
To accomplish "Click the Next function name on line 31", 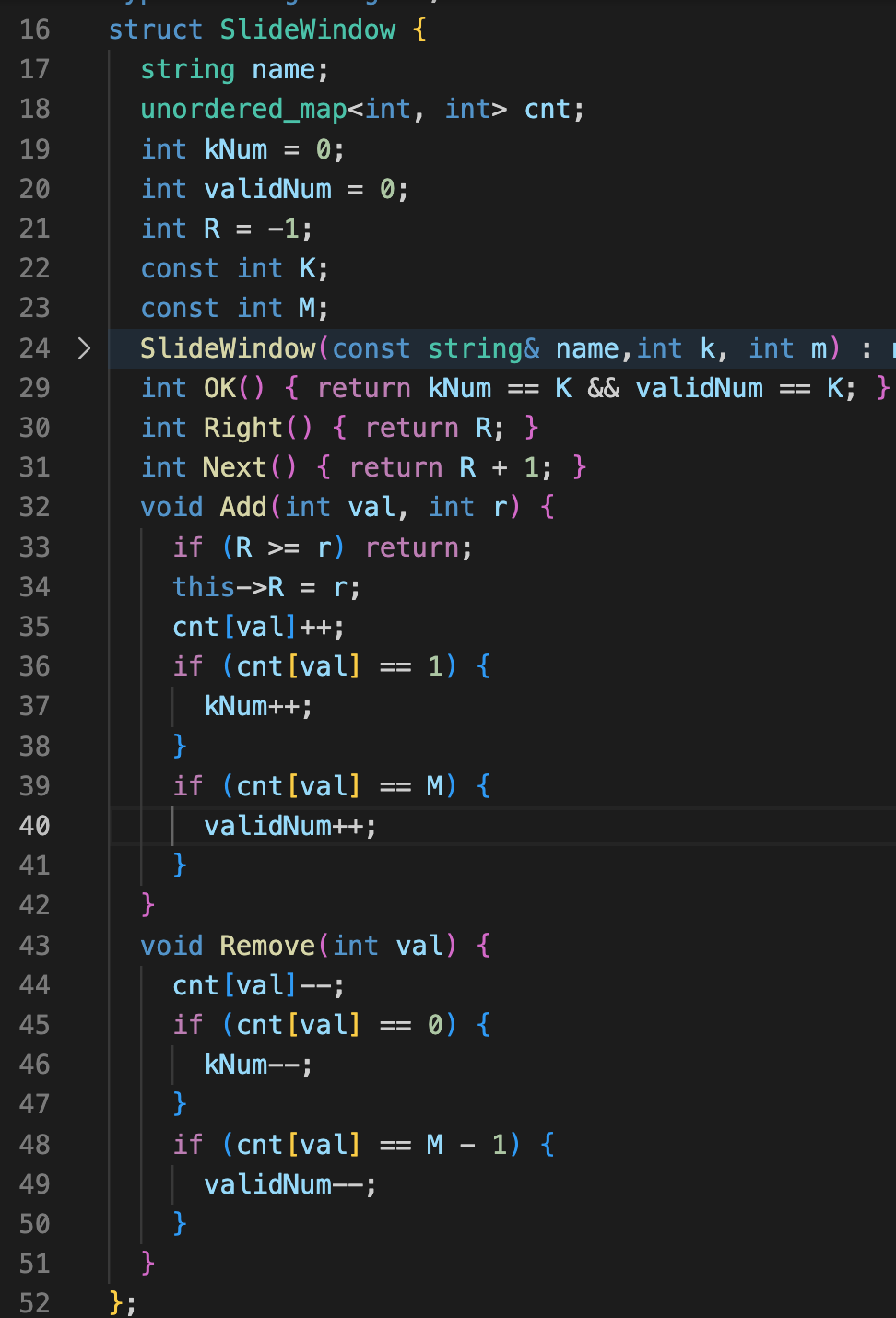I will 235,467.
